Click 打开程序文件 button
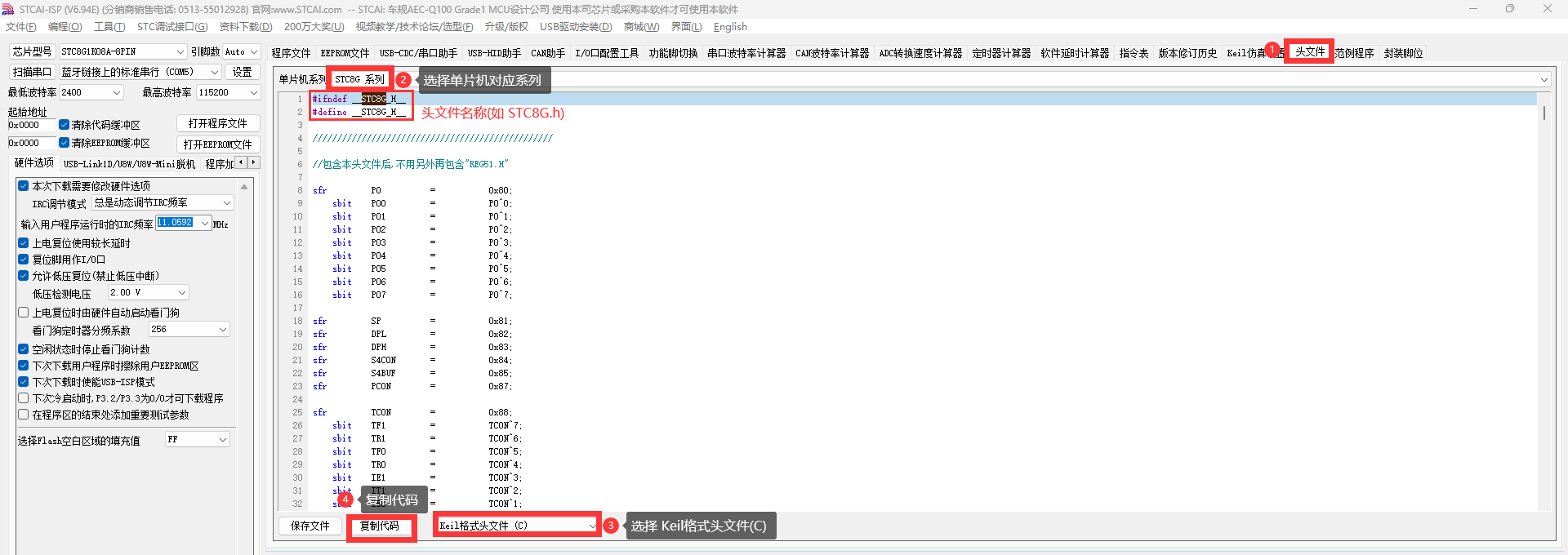Screen dimensions: 1568x555 (x=218, y=123)
